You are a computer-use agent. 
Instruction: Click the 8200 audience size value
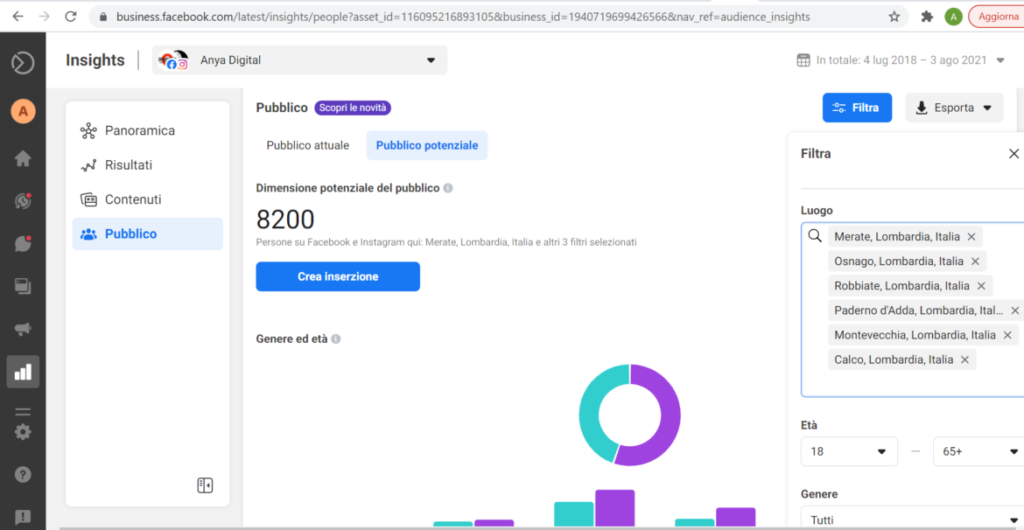point(285,220)
